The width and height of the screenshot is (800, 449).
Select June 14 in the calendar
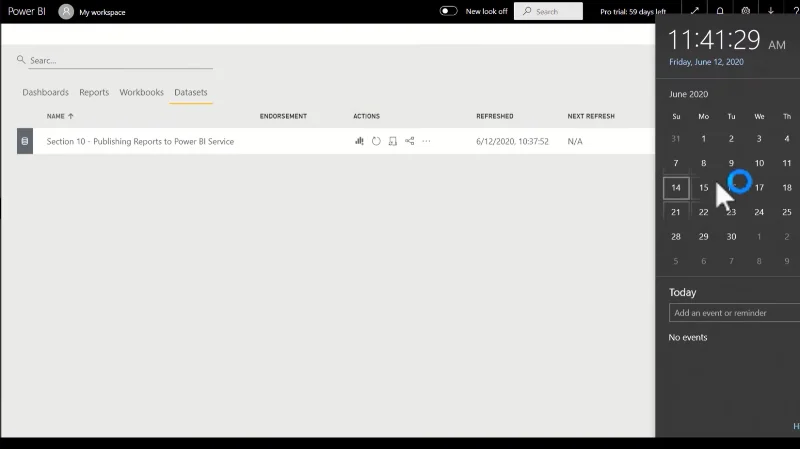(x=676, y=188)
